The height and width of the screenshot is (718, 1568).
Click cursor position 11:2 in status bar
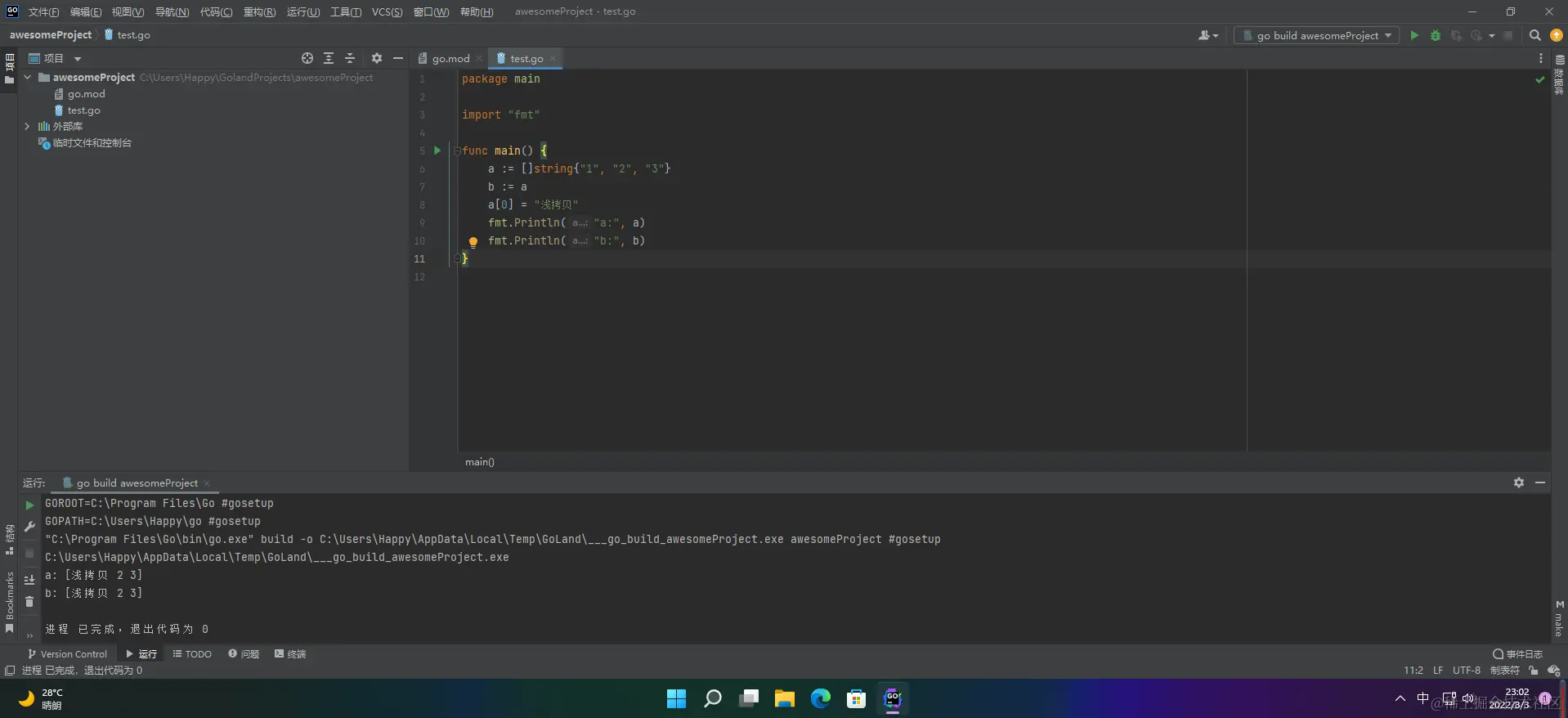coord(1413,670)
